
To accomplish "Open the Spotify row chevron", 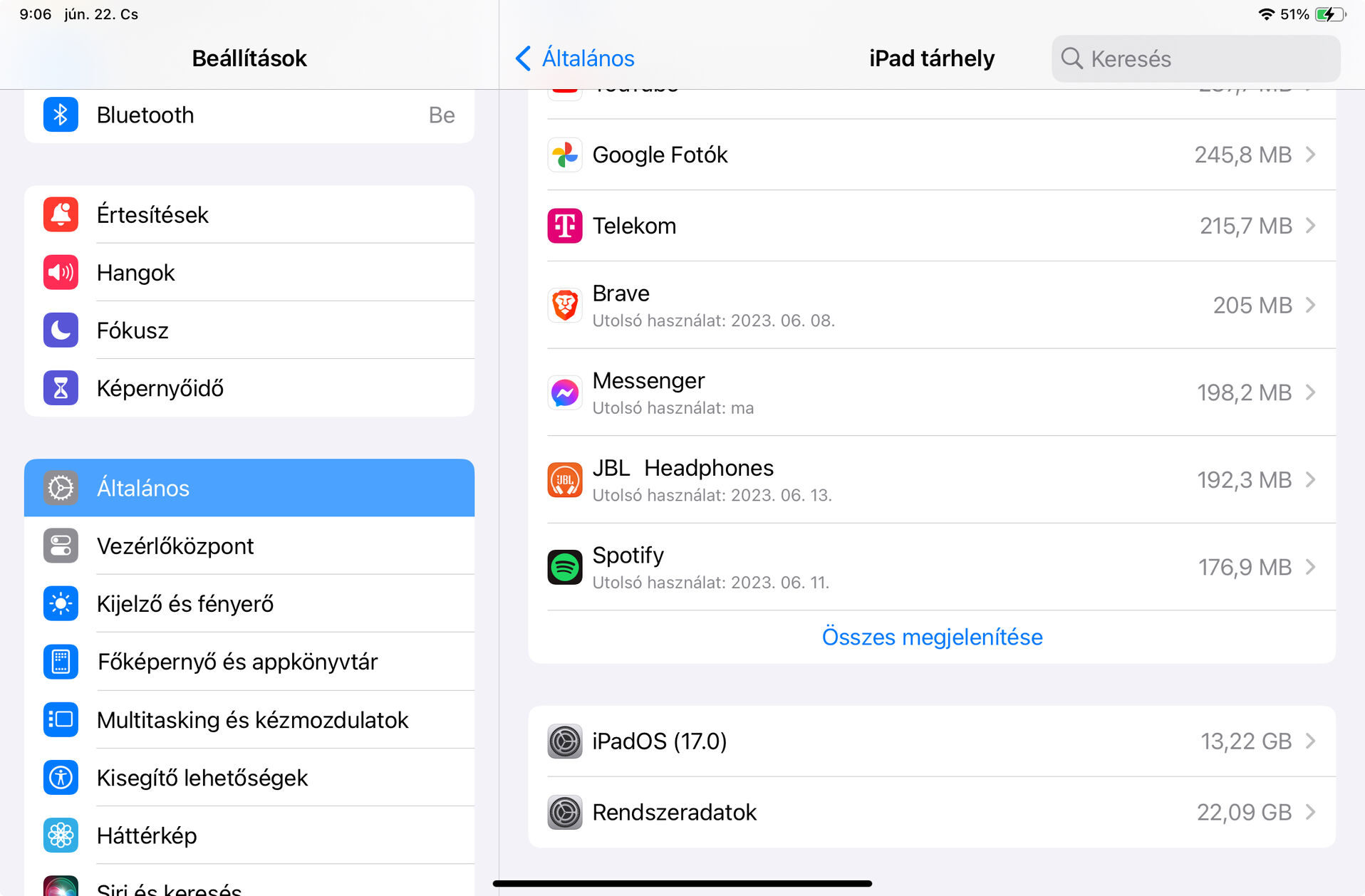I will pos(1310,567).
